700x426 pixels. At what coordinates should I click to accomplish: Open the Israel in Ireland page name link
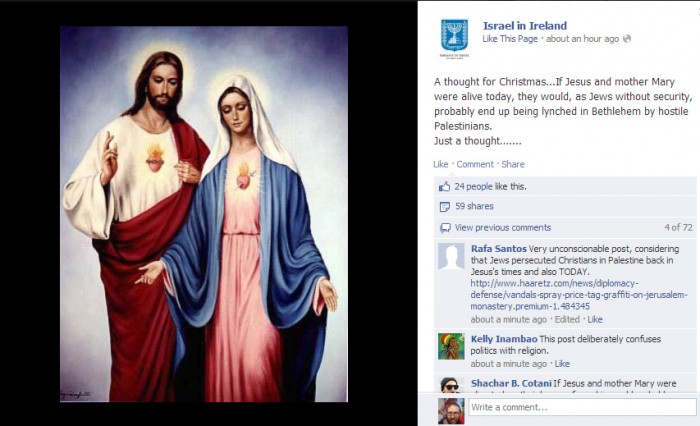point(525,25)
